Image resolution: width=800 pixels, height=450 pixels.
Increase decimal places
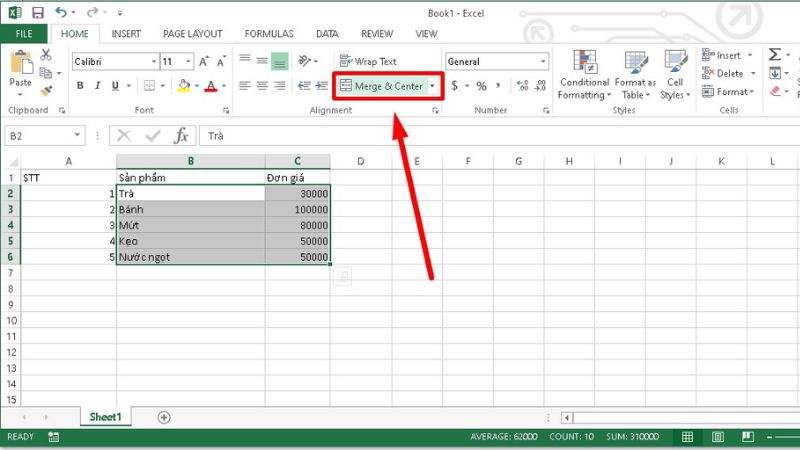[x=522, y=86]
